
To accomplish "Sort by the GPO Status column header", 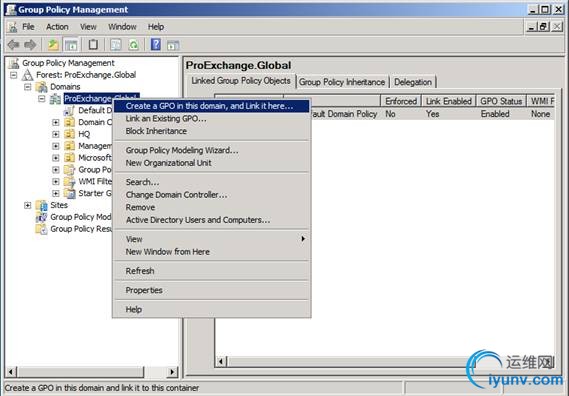I will 501,101.
